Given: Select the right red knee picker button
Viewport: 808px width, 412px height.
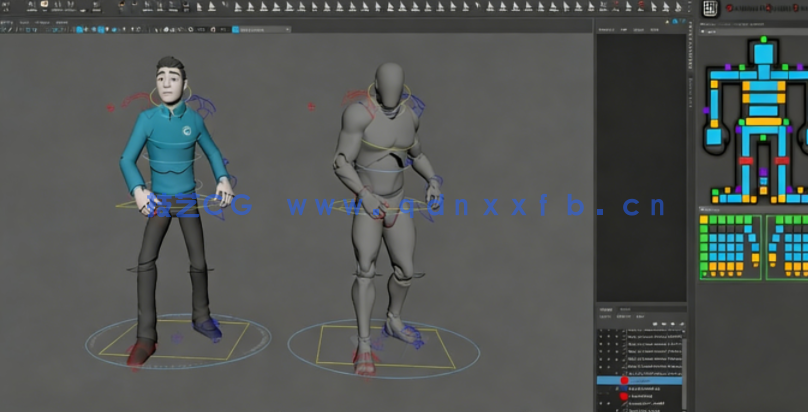Looking at the screenshot, I should coord(783,159).
